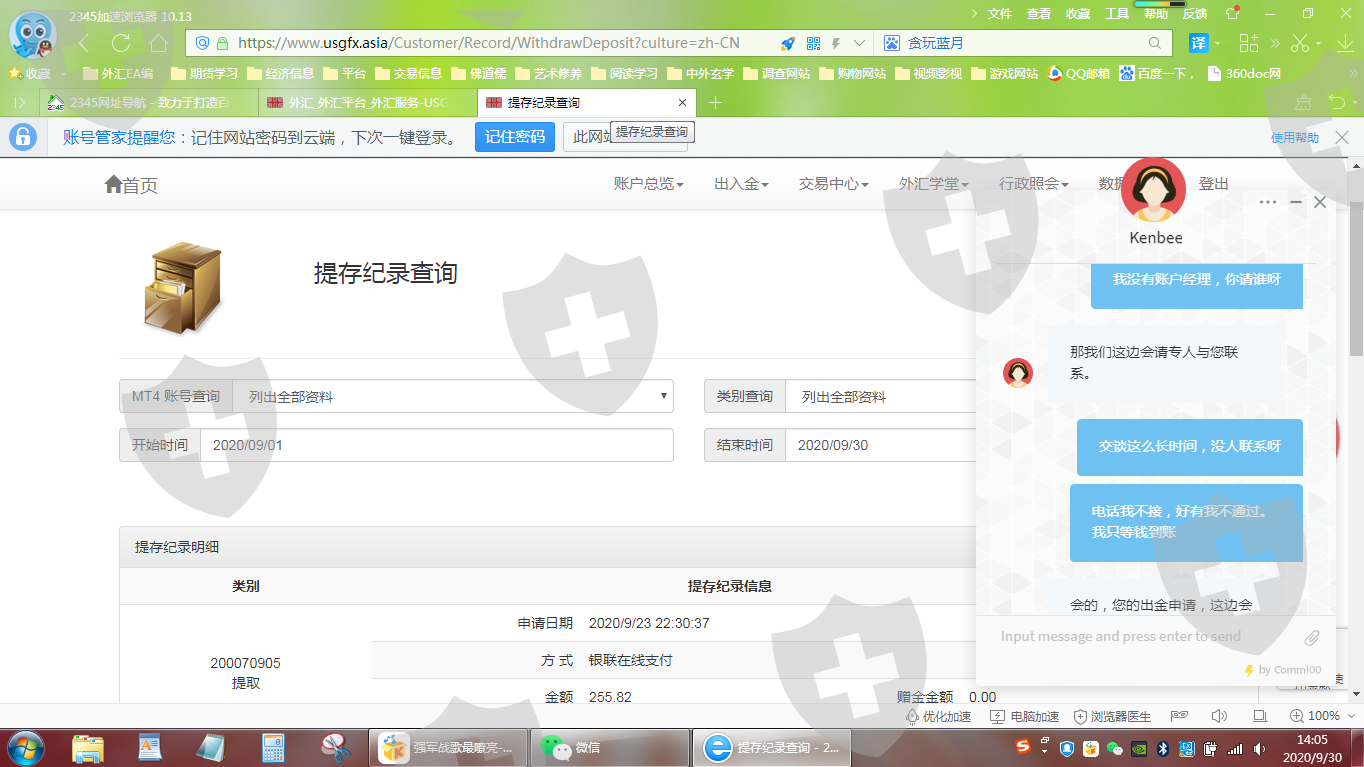The image size is (1364, 767).
Task: Click the QR code icon in address bar
Action: (x=813, y=43)
